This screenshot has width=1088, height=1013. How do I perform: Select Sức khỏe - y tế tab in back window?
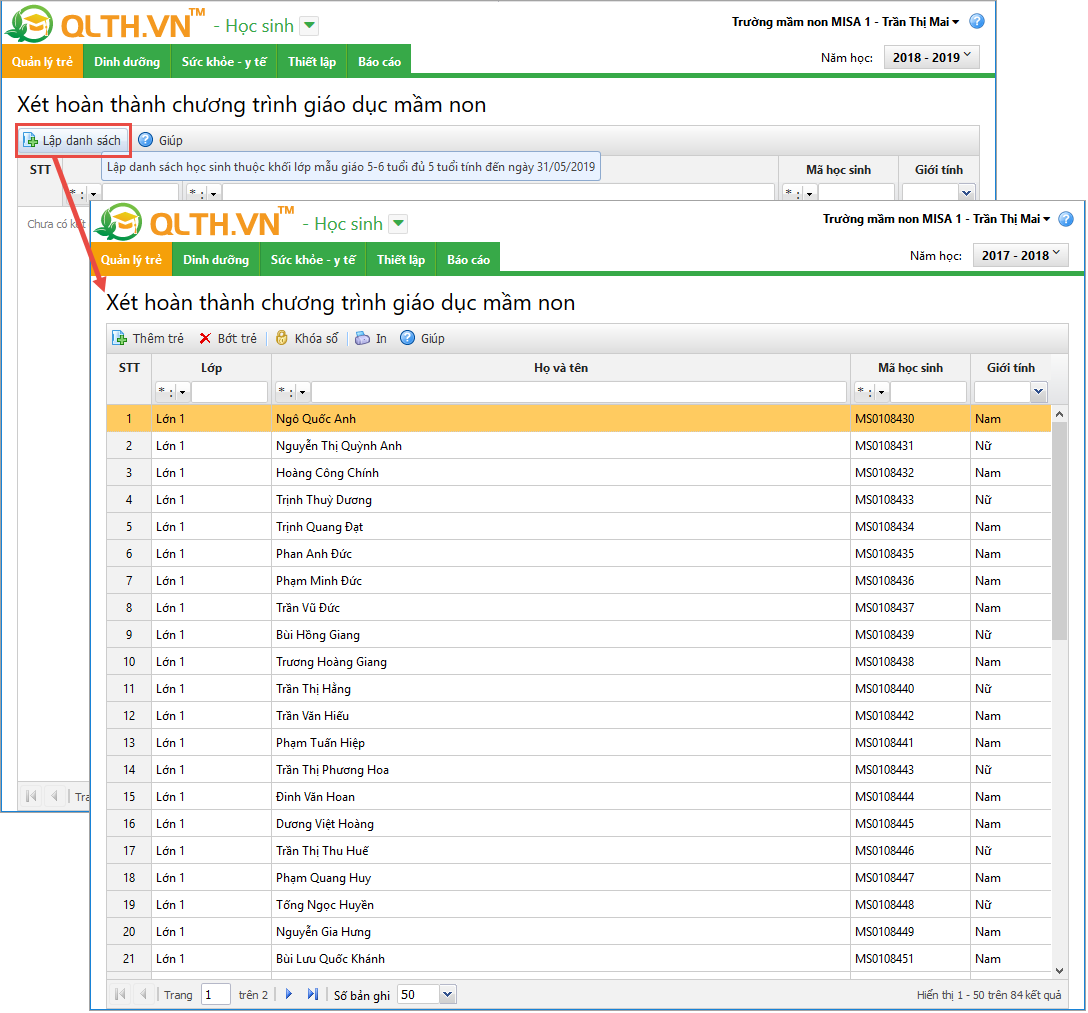point(224,62)
